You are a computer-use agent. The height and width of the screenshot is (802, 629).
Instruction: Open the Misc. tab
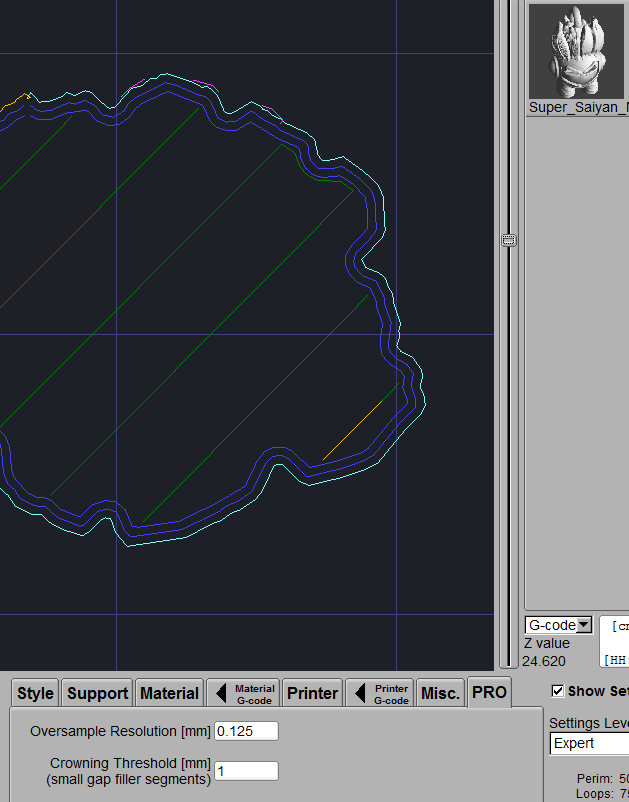(440, 693)
